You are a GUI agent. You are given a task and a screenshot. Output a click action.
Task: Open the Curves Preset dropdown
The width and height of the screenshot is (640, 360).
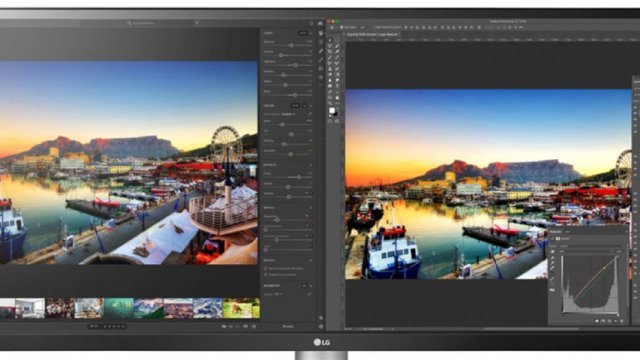tap(591, 246)
